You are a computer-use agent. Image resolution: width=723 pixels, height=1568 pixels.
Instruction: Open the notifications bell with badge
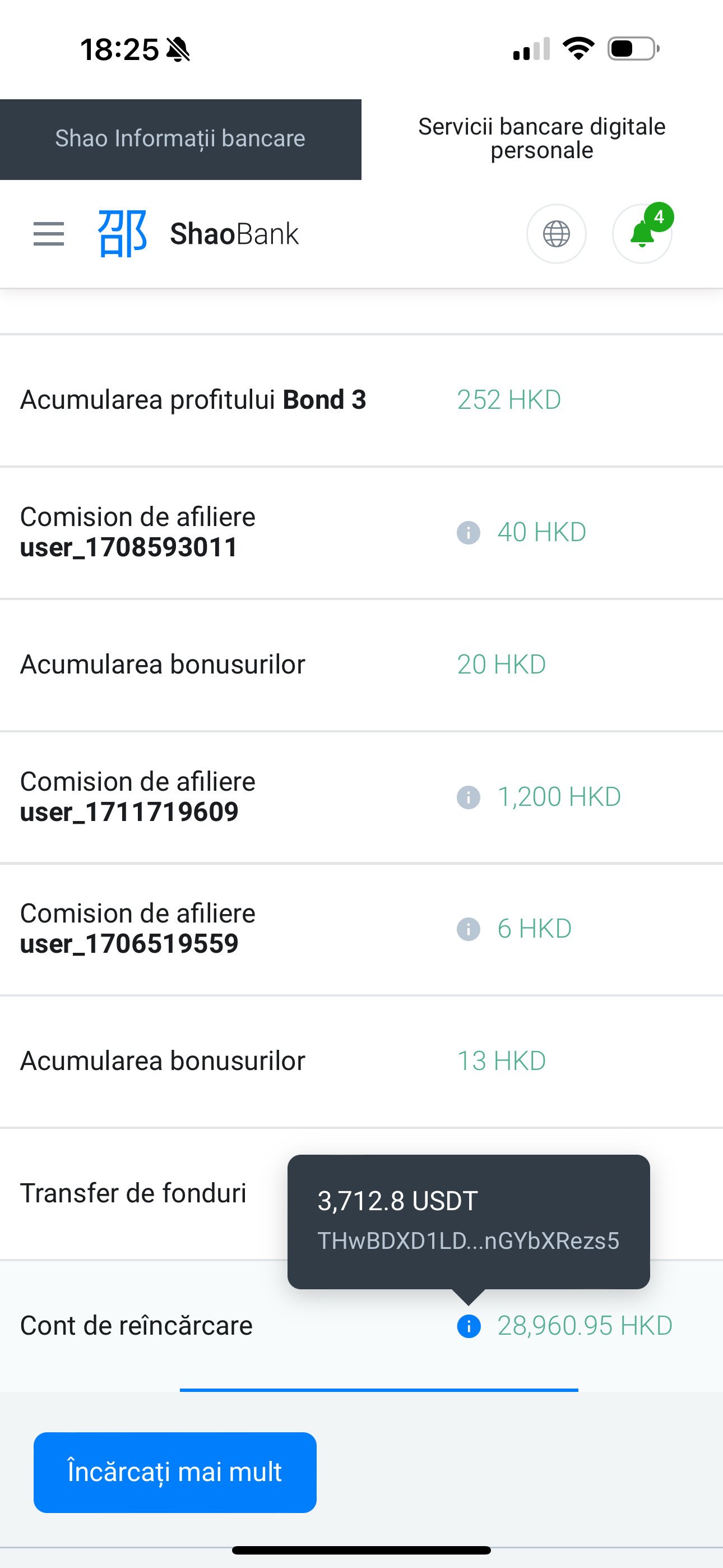[x=642, y=234]
